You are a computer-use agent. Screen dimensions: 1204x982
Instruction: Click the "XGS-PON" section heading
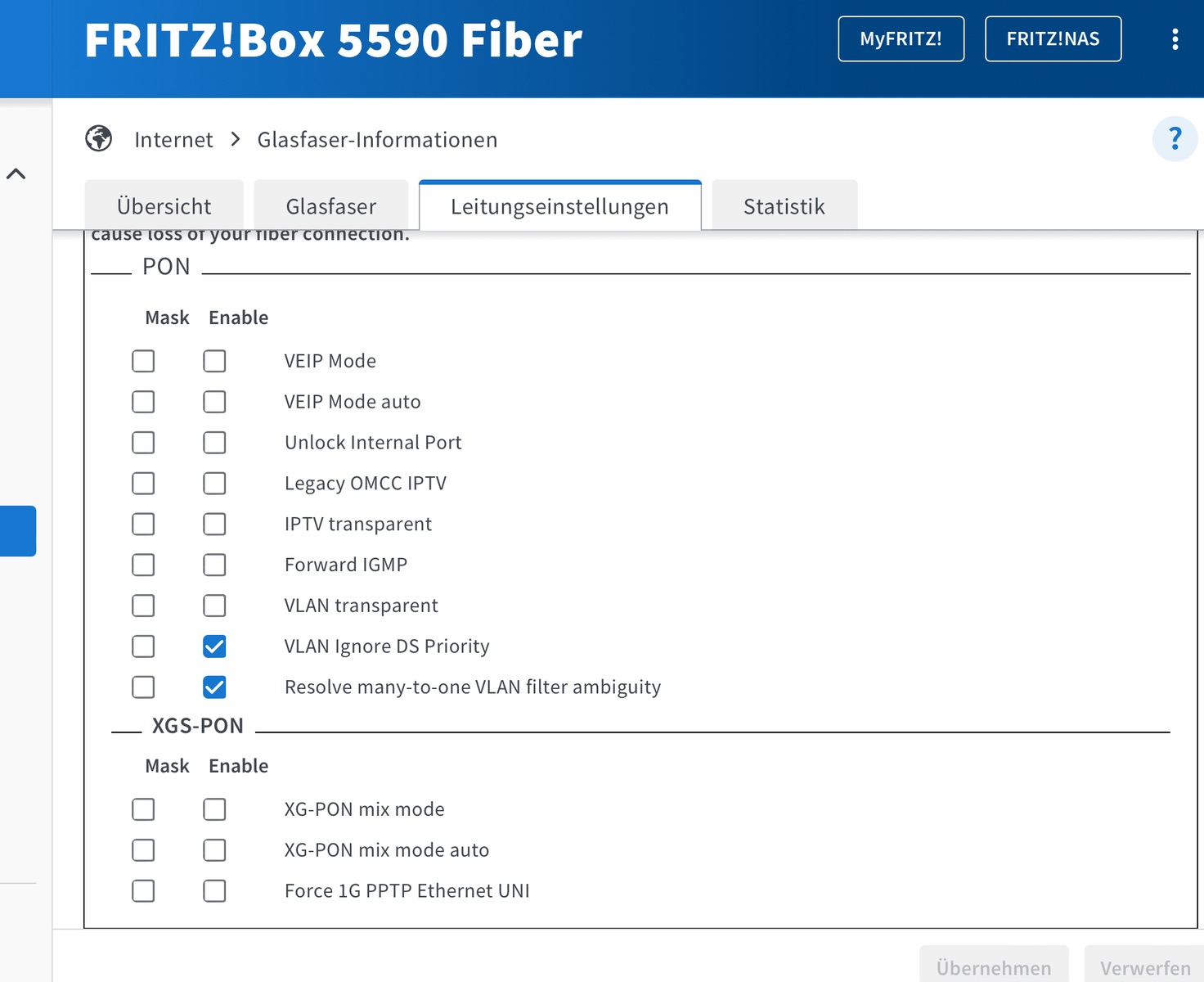tap(198, 726)
